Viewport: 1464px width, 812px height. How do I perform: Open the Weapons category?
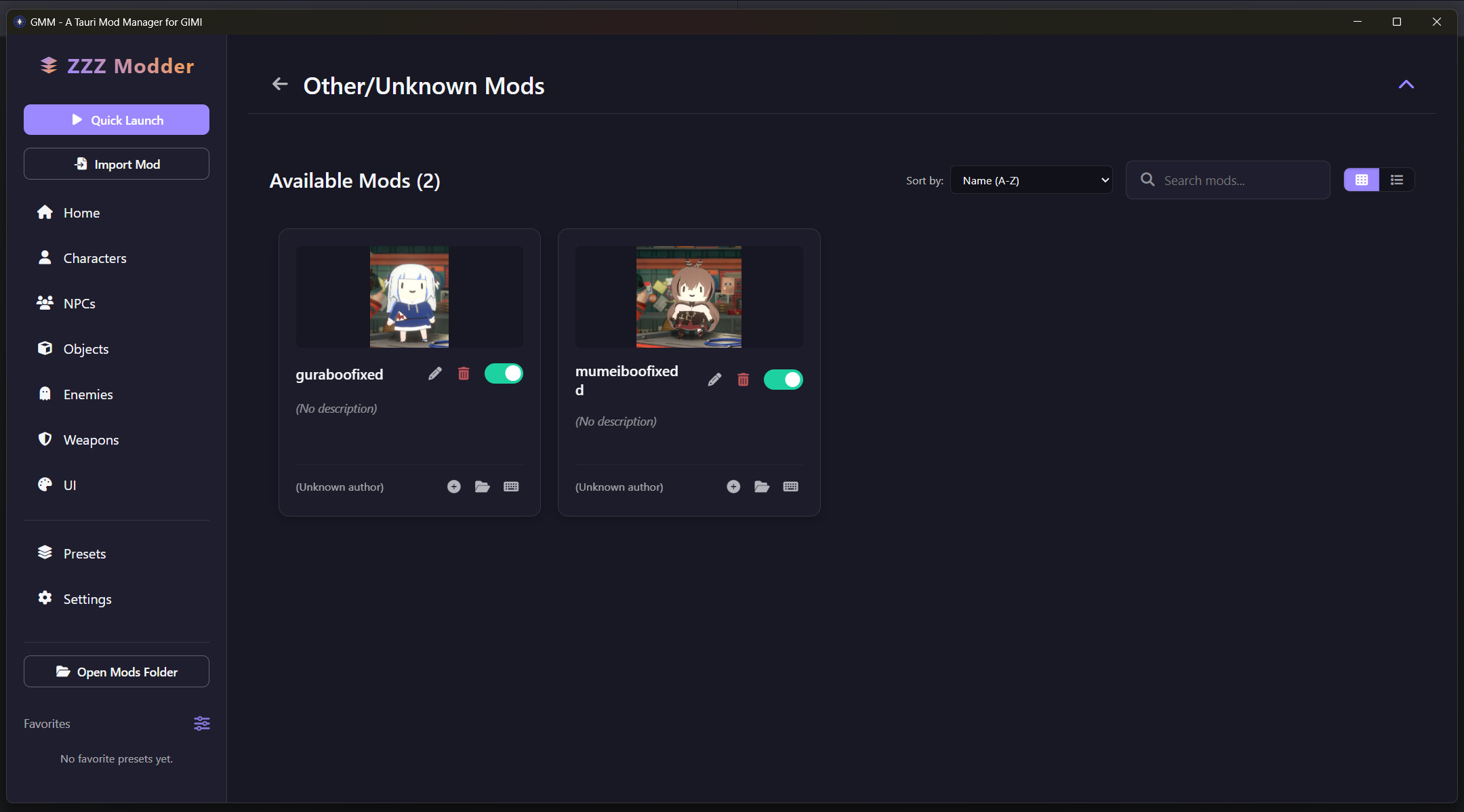coord(91,439)
